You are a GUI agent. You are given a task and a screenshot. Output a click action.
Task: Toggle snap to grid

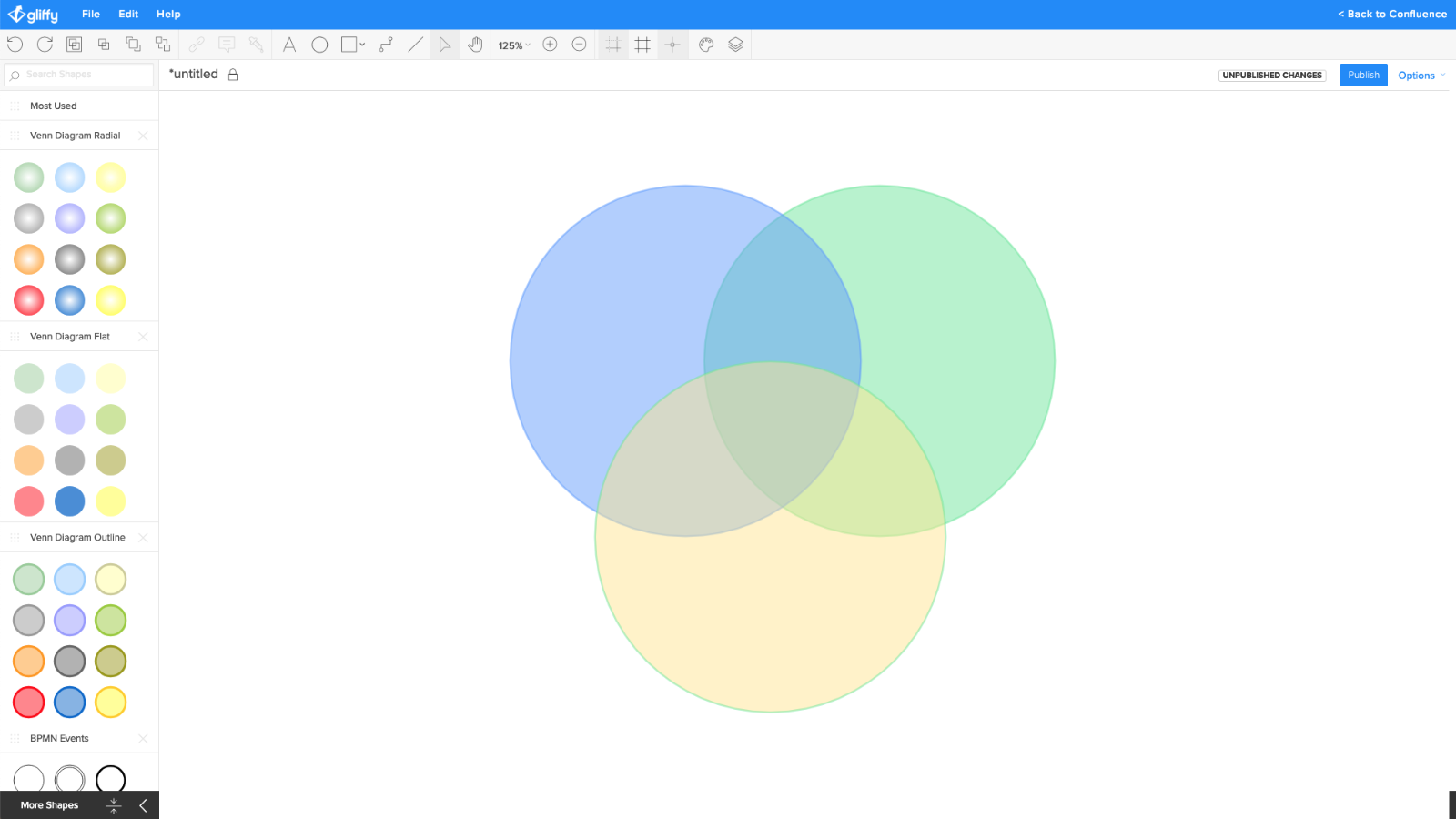(612, 44)
